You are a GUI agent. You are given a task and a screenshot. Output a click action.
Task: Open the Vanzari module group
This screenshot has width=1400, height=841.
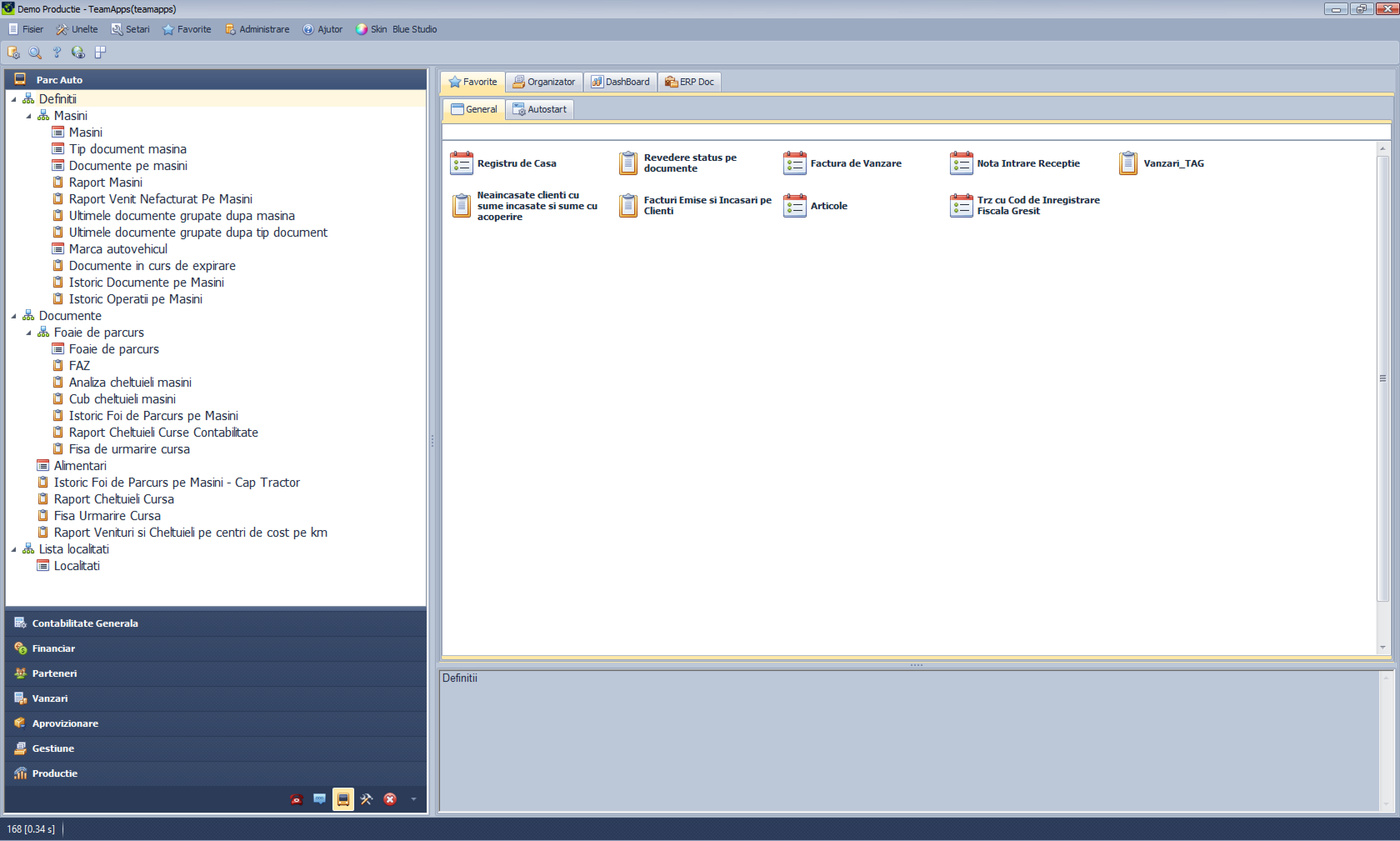click(50, 698)
